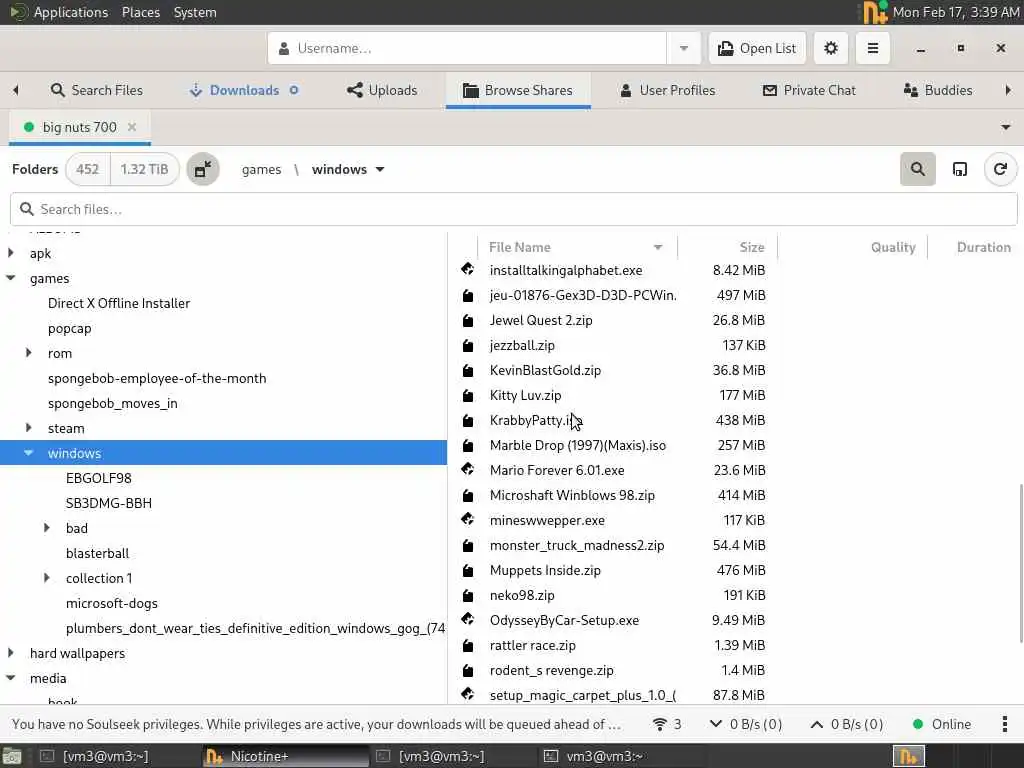The image size is (1024, 768).
Task: Click the save shares list icon
Action: 959,169
